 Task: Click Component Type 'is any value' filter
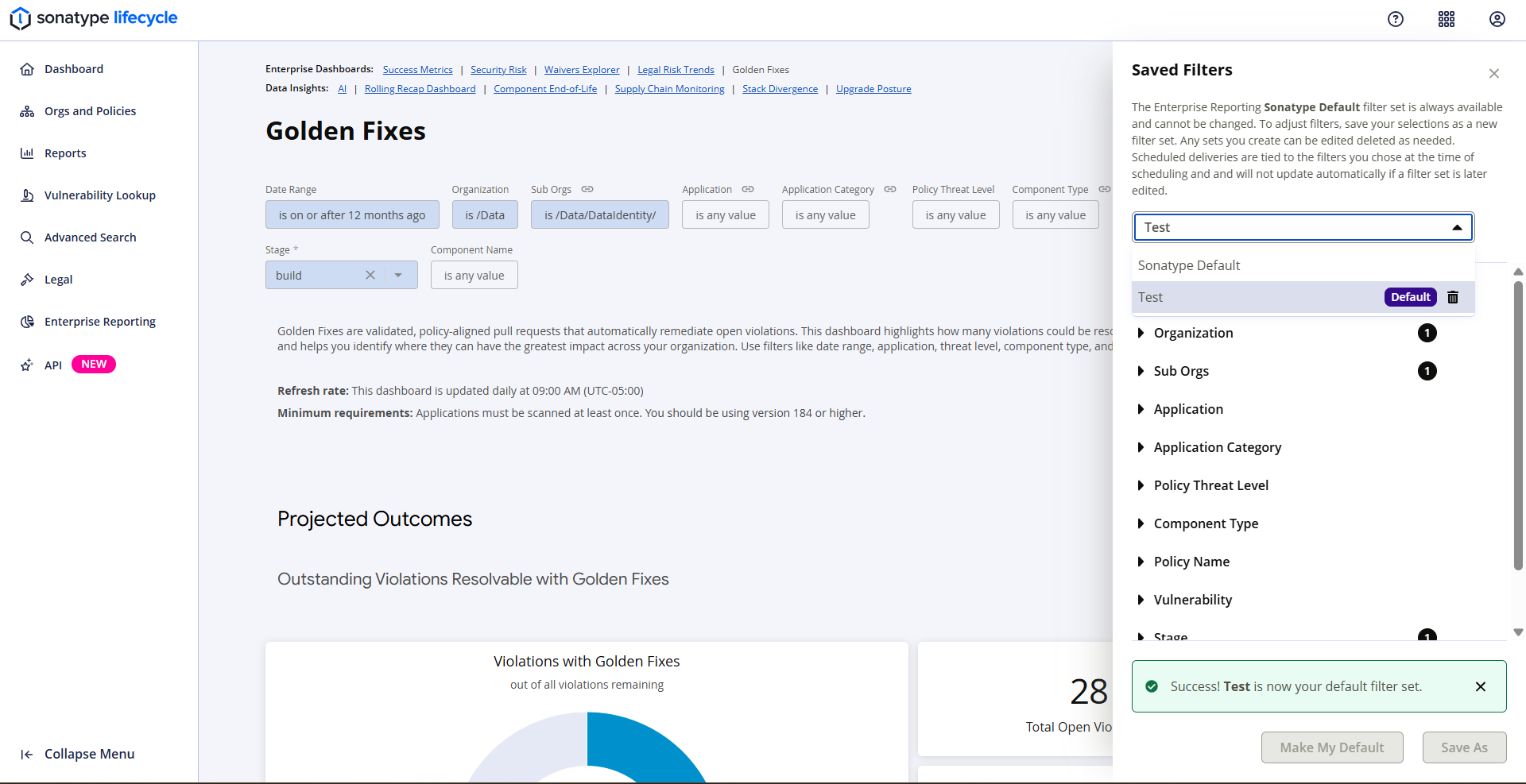(1055, 214)
